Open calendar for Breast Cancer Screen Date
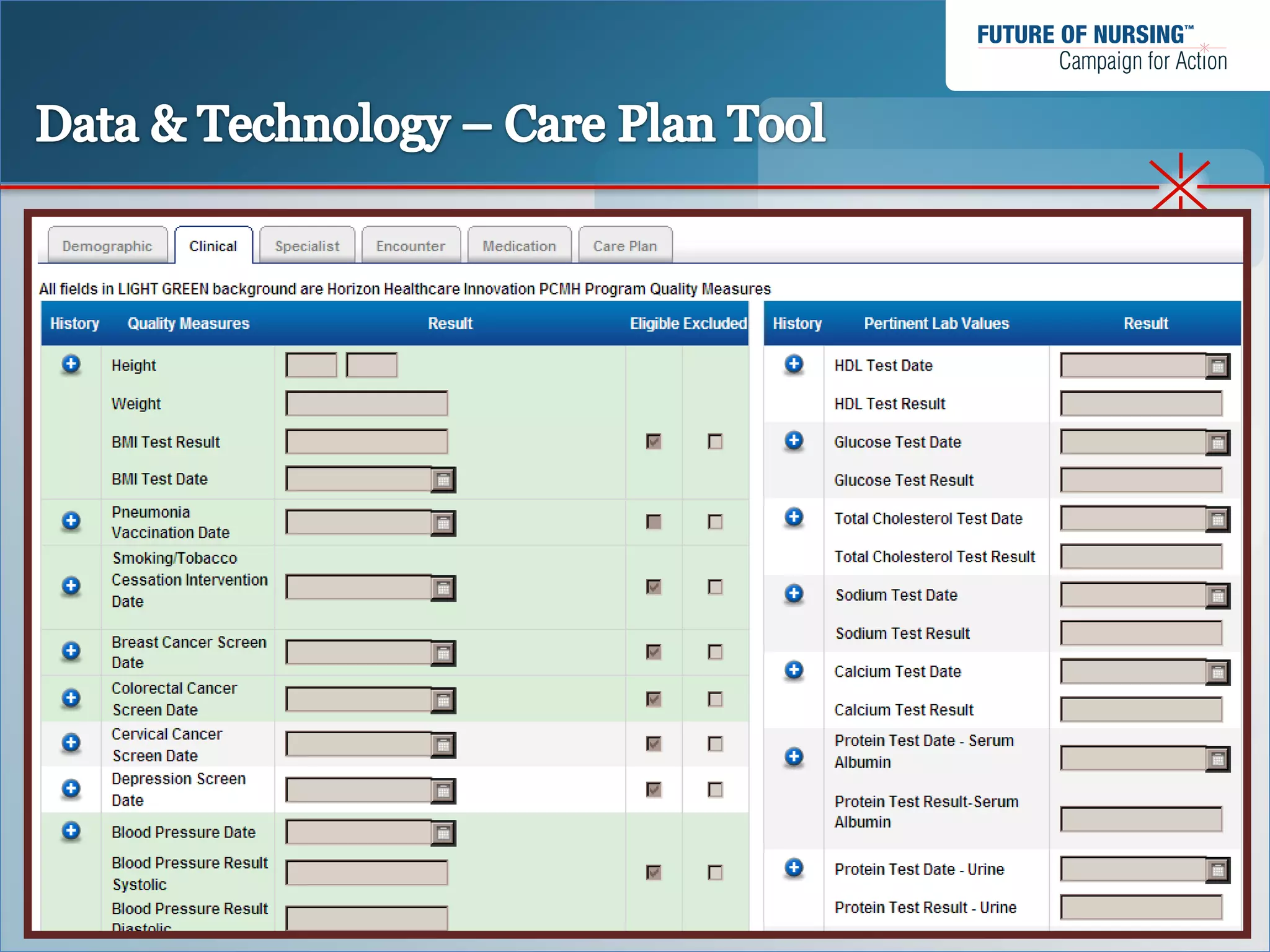 point(443,653)
